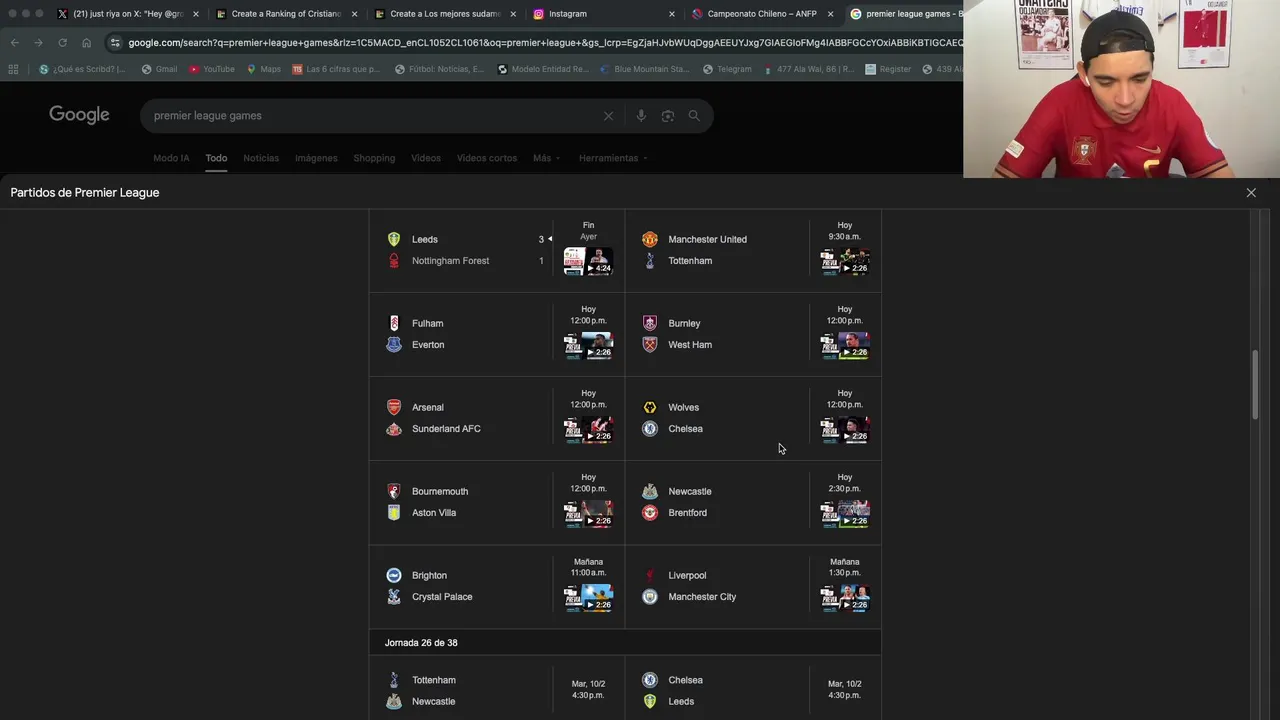Play the Newcastle vs Brentford preview video
1280x720 pixels.
(x=845, y=513)
